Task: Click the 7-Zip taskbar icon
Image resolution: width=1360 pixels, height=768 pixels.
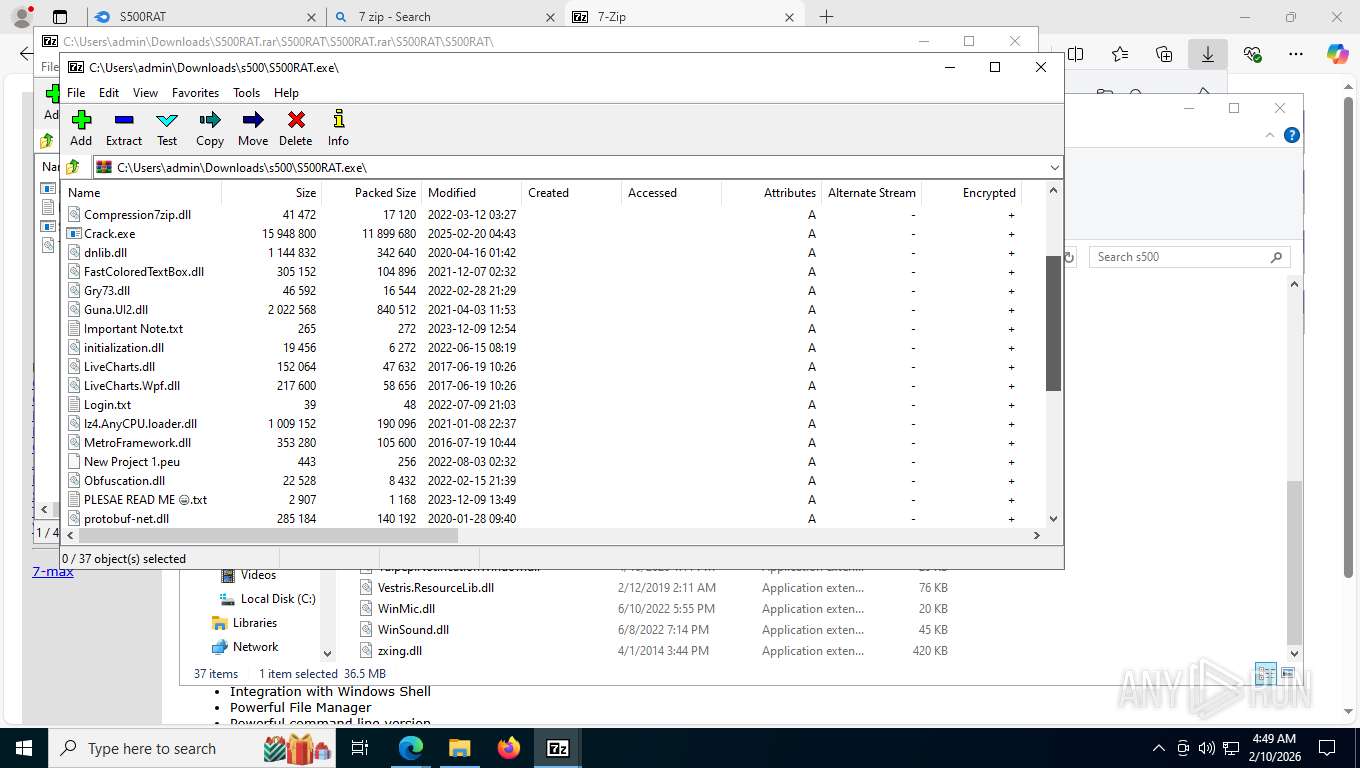Action: tap(557, 748)
